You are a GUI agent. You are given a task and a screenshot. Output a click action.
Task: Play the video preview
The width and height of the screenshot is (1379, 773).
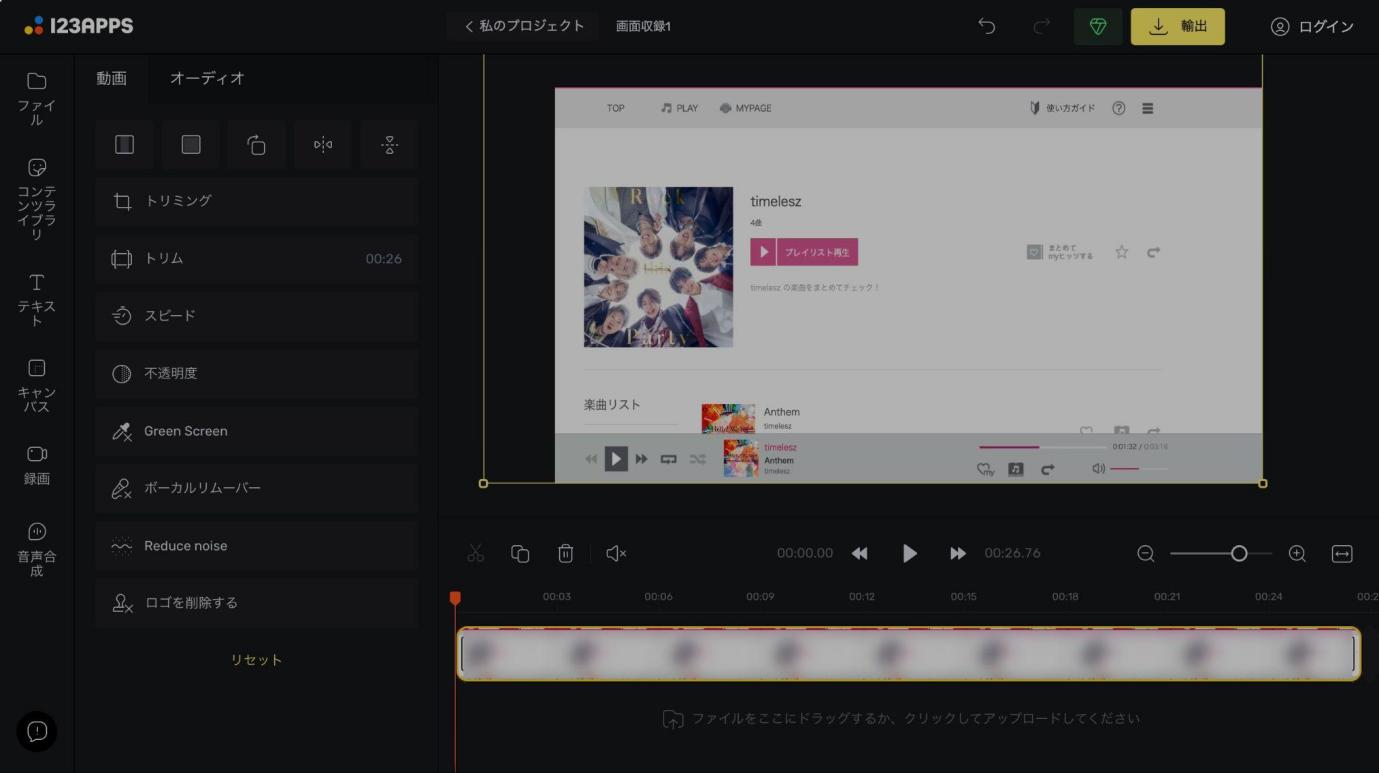909,553
